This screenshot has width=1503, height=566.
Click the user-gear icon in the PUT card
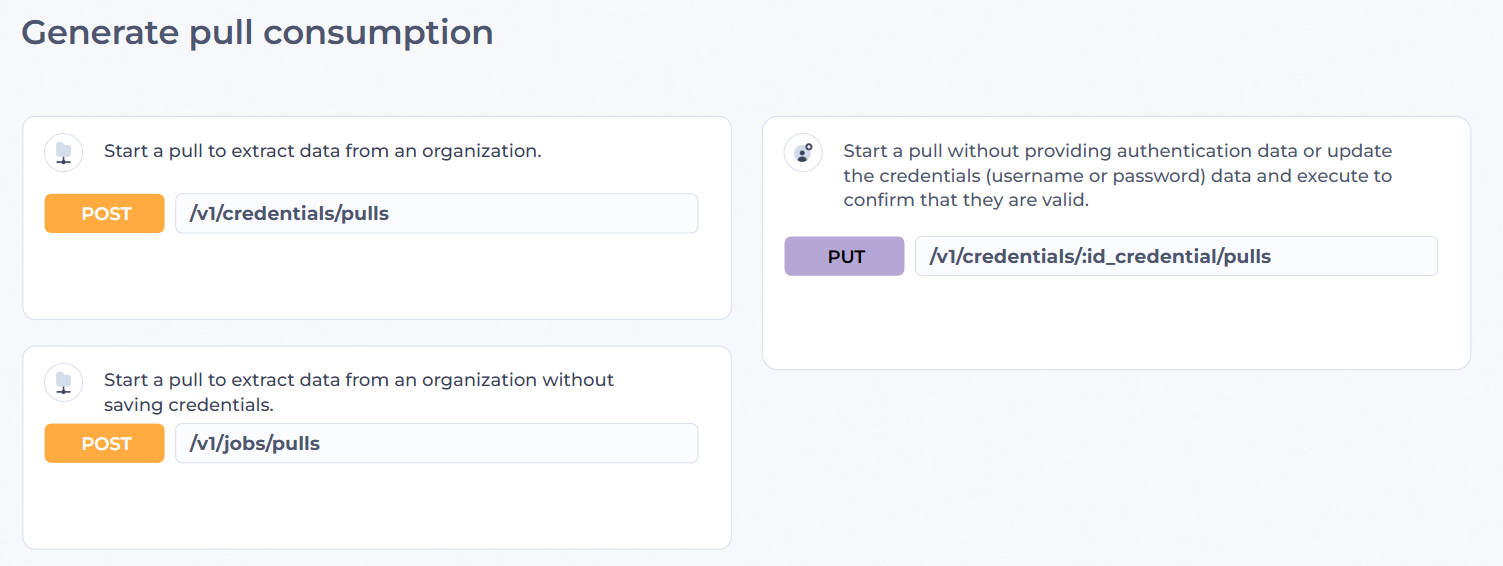[803, 153]
